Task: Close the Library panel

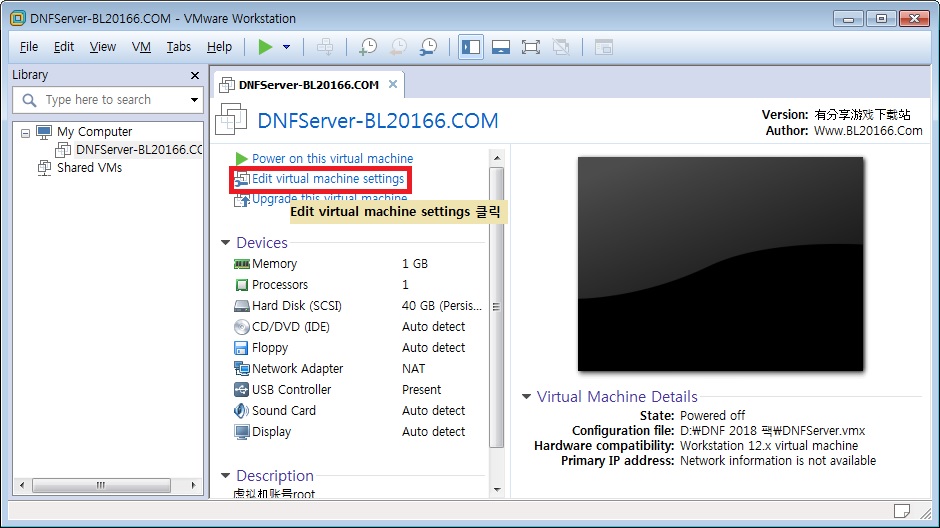Action: click(x=194, y=76)
